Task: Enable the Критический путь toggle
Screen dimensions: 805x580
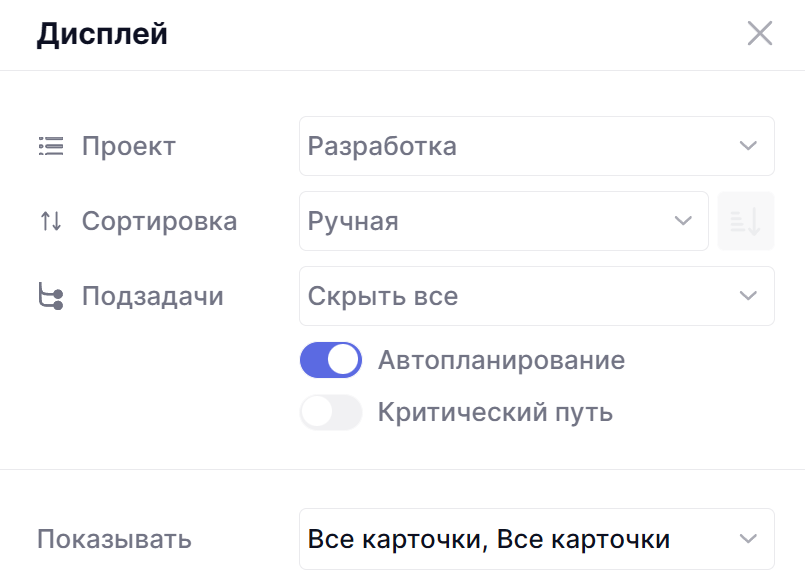Action: point(331,412)
